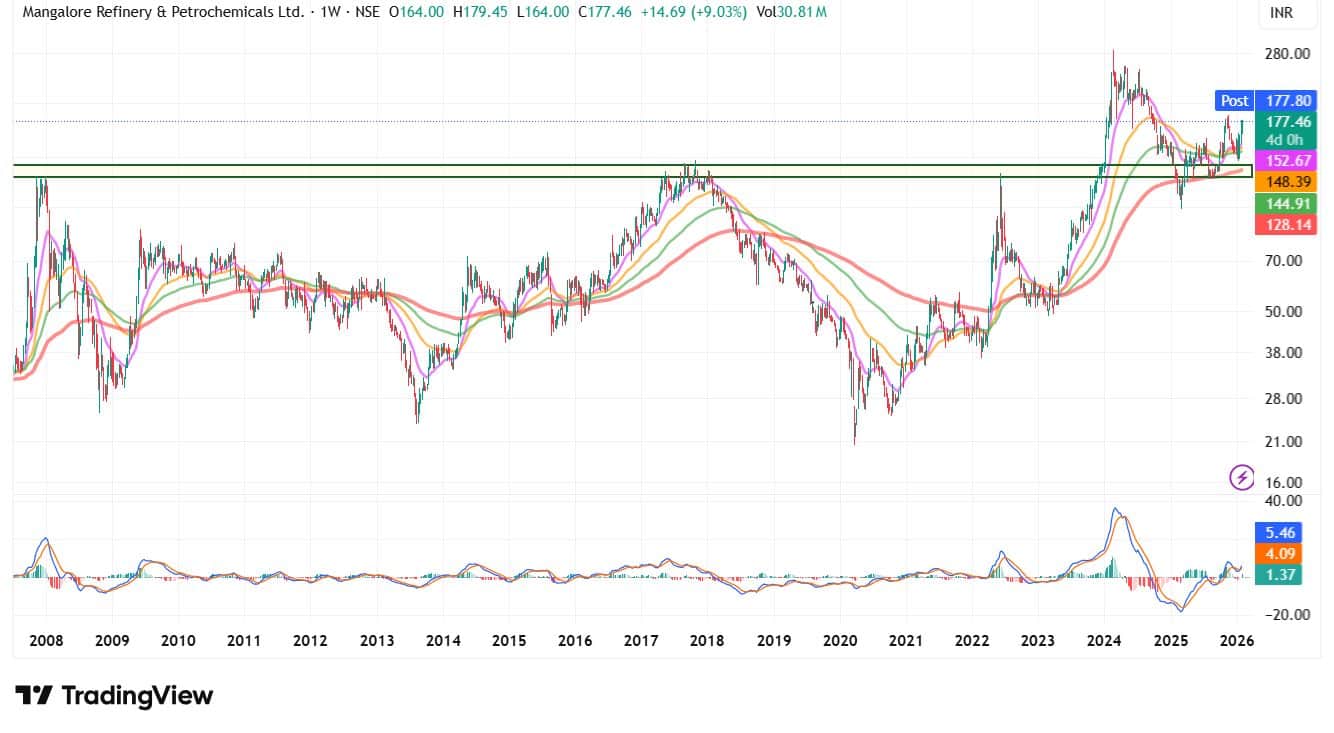Click the 2019 label on time axis
The height and width of the screenshot is (733, 1334).
pyautogui.click(x=774, y=640)
